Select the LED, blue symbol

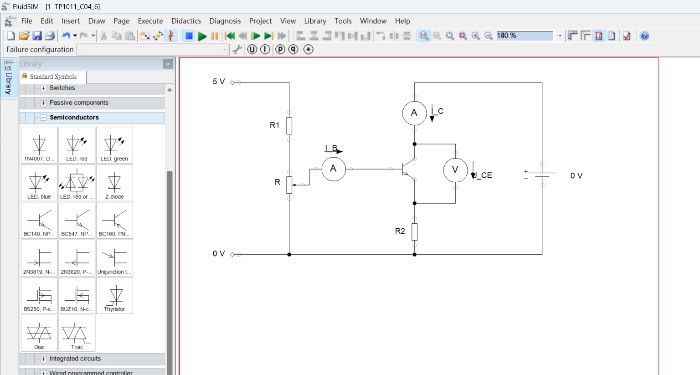pyautogui.click(x=39, y=183)
